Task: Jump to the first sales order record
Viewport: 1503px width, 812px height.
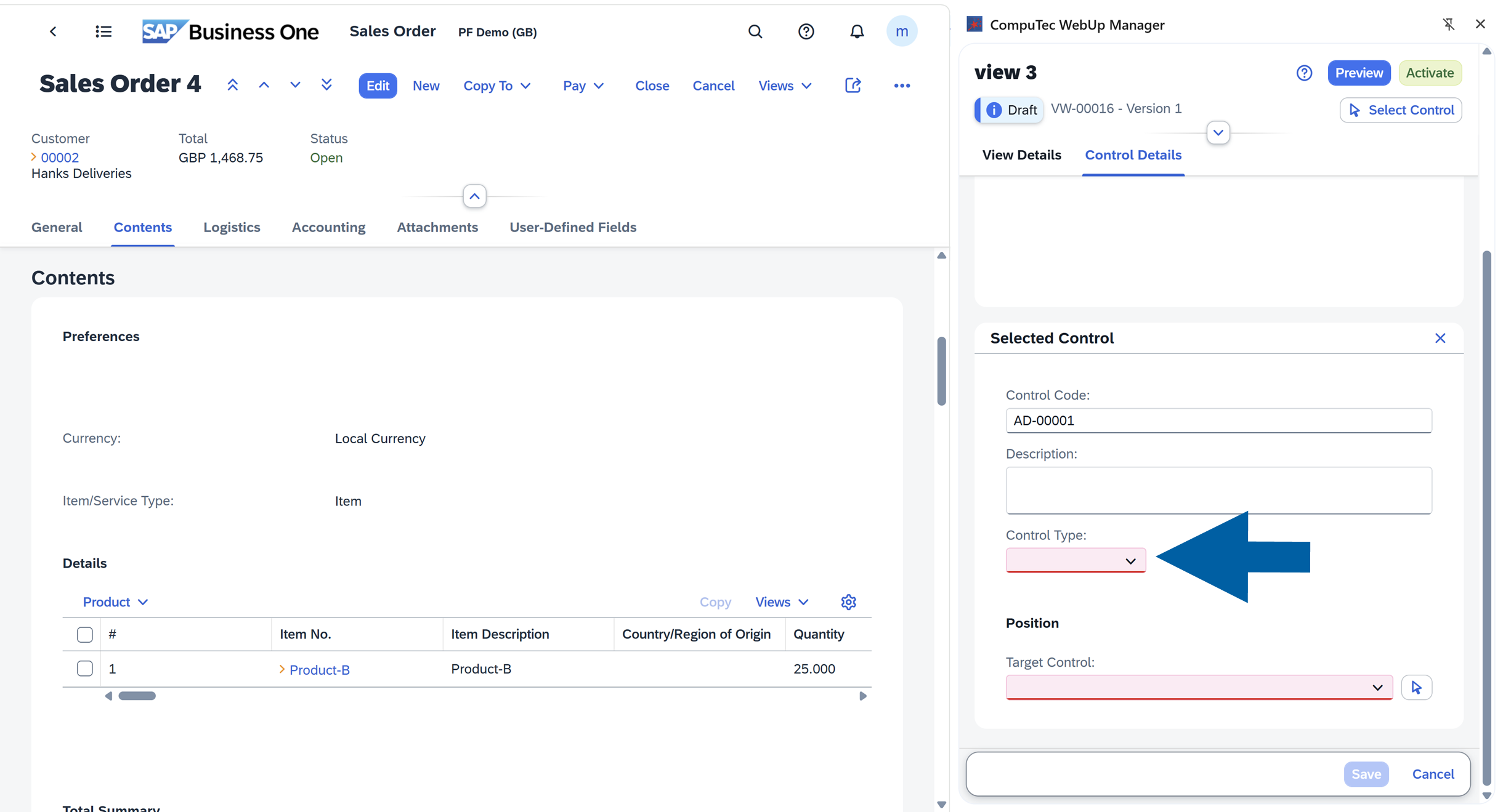Action: tap(232, 86)
